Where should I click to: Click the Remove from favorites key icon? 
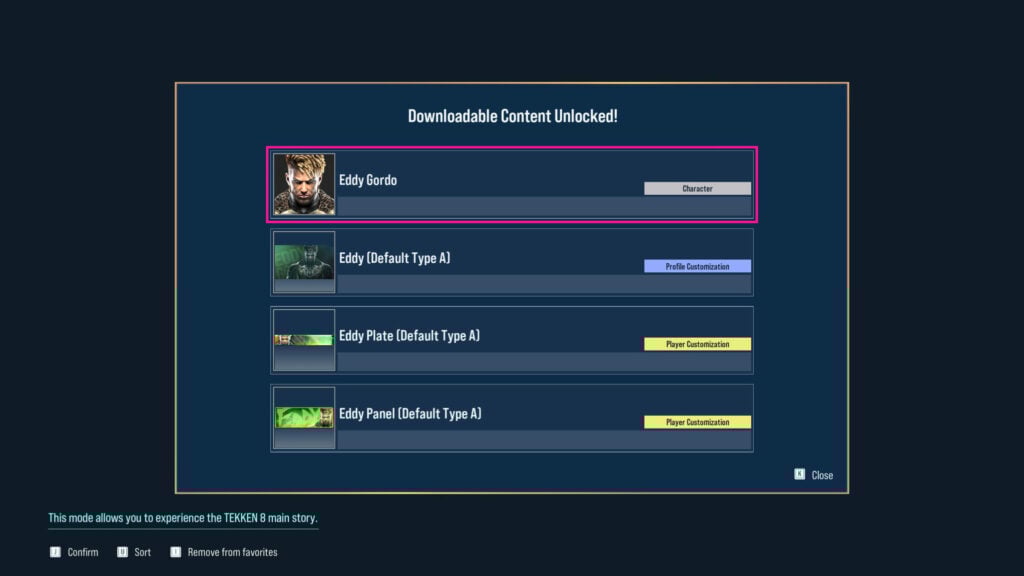pyautogui.click(x=175, y=552)
